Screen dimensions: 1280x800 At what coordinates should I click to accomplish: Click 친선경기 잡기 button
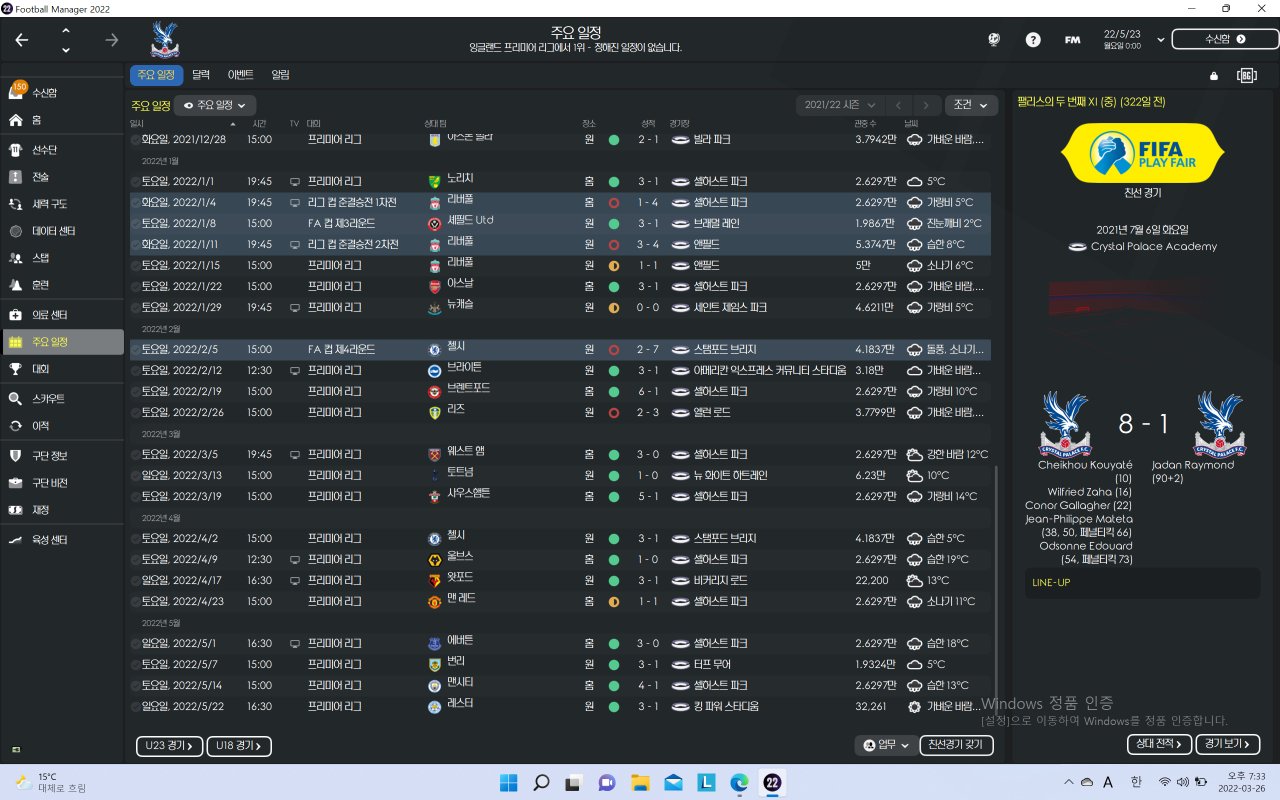click(958, 745)
